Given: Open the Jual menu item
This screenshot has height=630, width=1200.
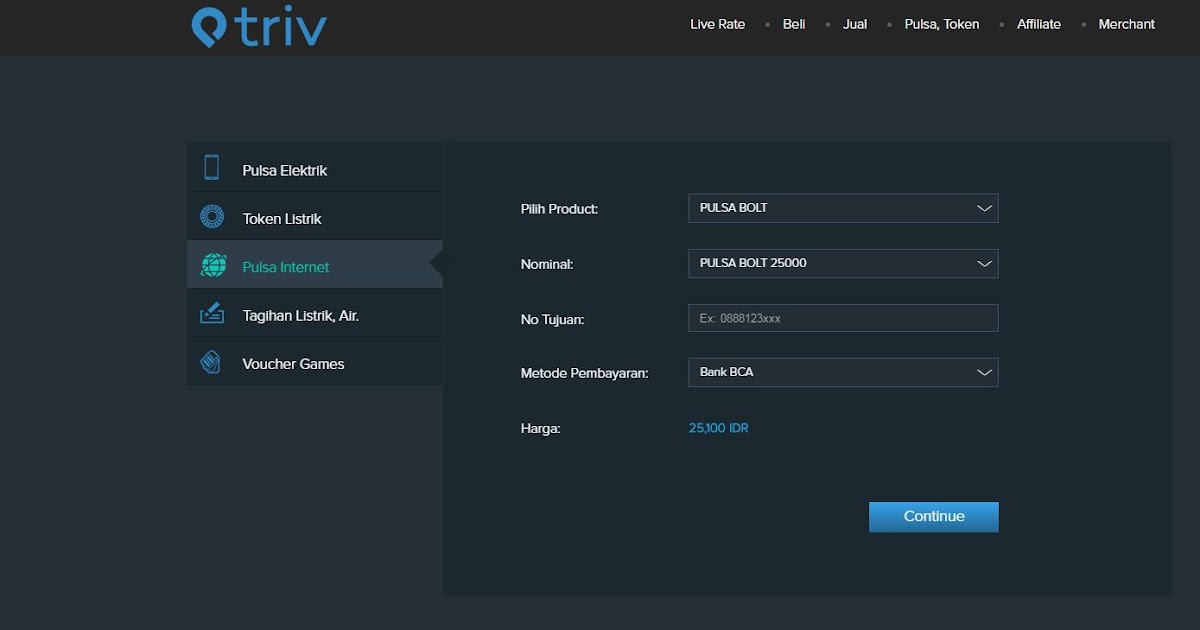Looking at the screenshot, I should pyautogui.click(x=855, y=24).
